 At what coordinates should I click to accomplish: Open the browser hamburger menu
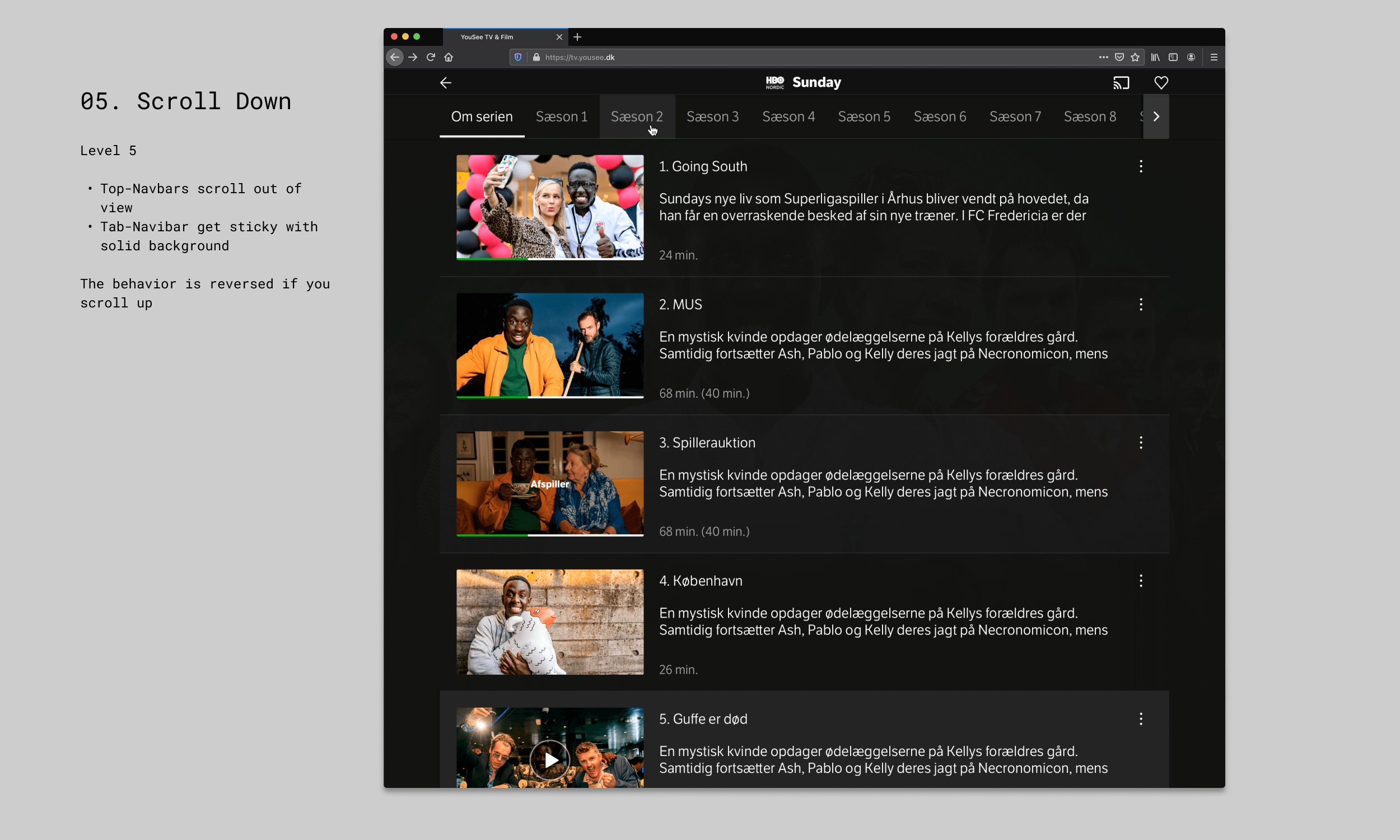pos(1214,57)
